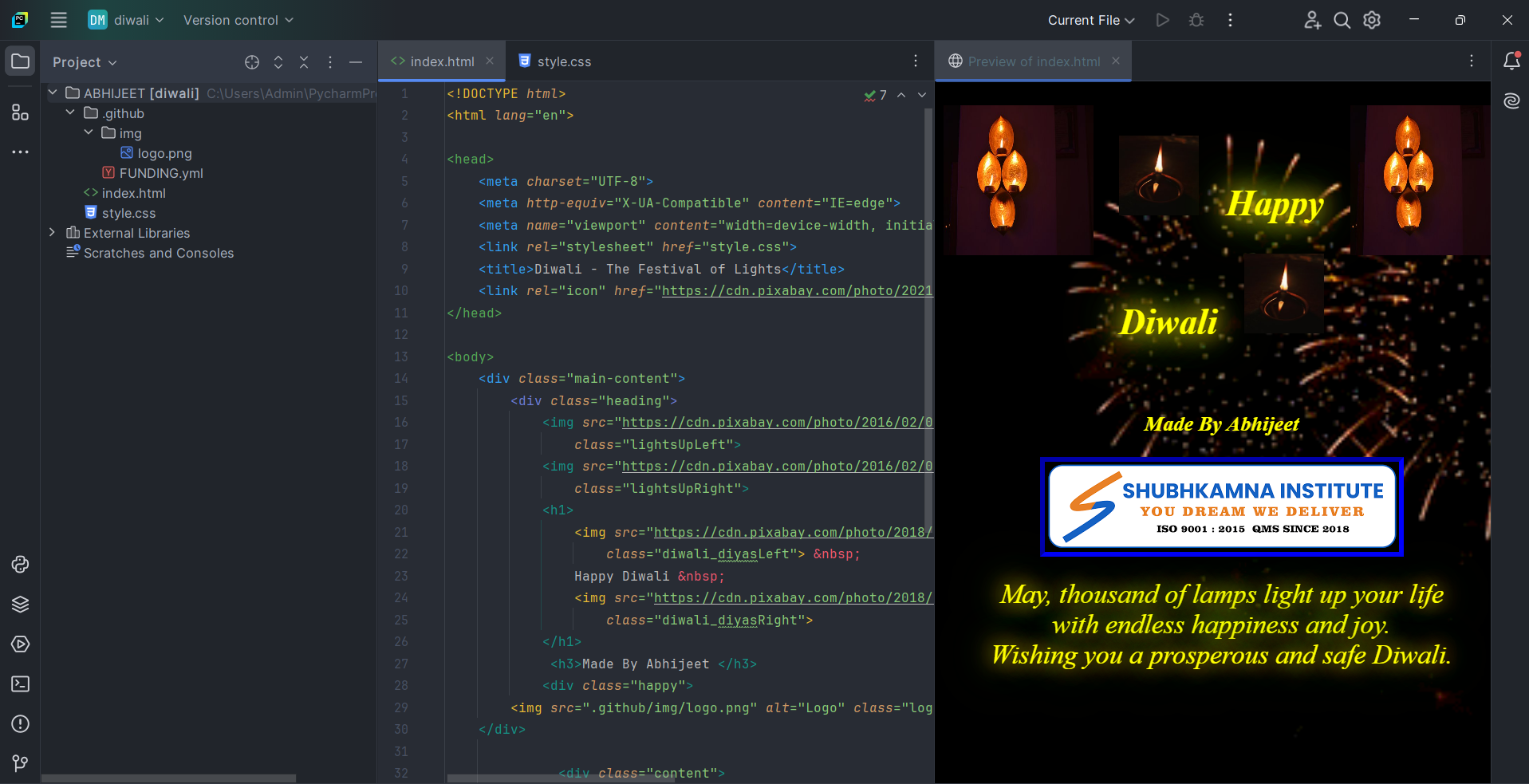
Task: Switch to style.css editor tab
Action: tap(555, 61)
